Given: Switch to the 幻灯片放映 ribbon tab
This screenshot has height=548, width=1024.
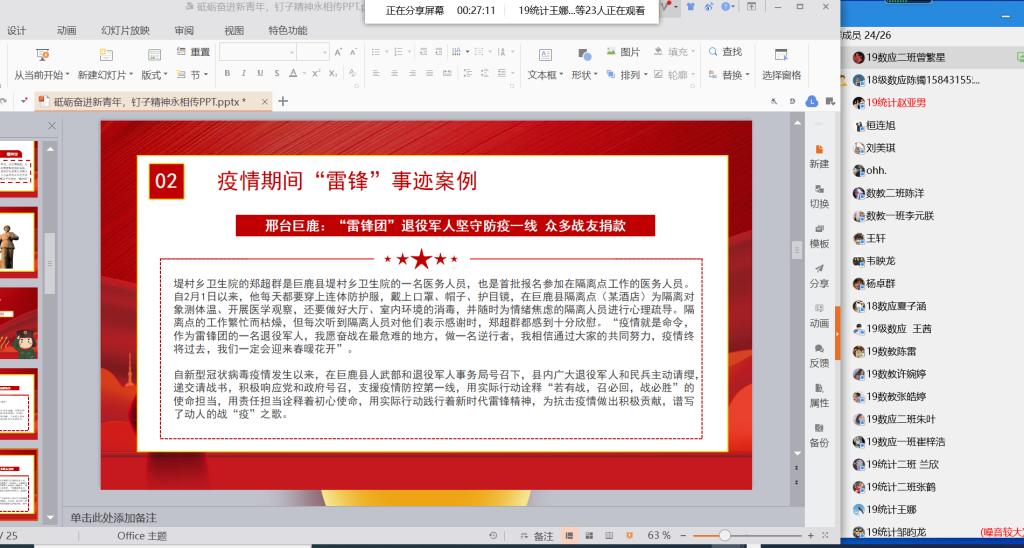Looking at the screenshot, I should [x=125, y=31].
